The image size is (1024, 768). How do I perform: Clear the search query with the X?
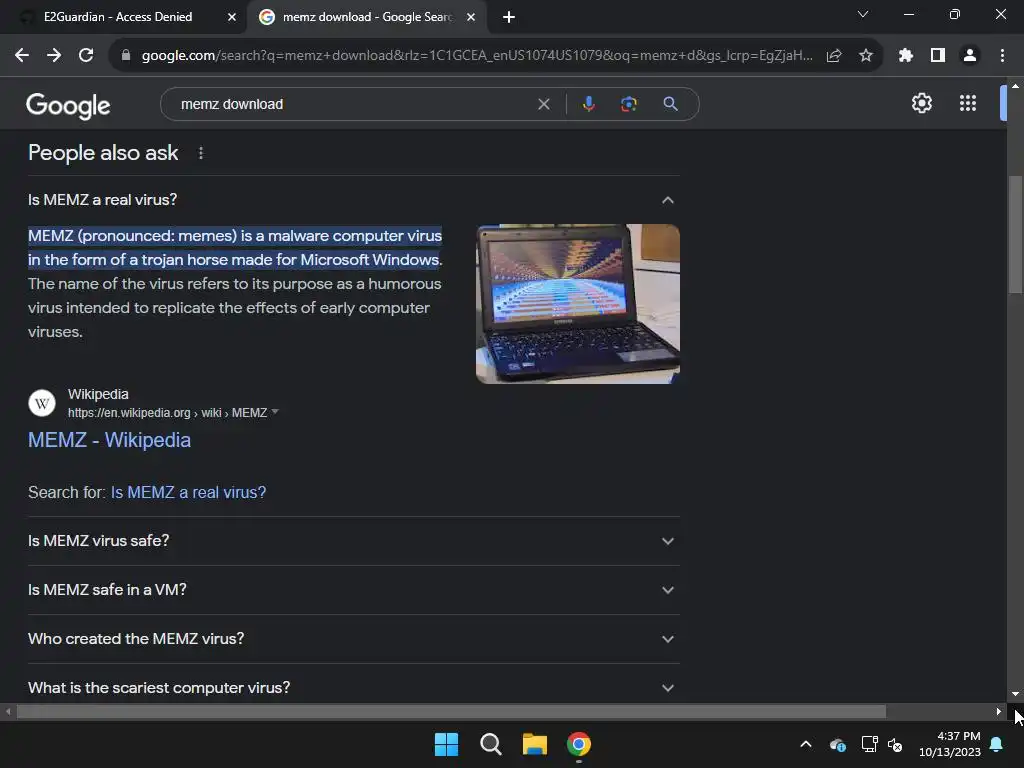(543, 104)
